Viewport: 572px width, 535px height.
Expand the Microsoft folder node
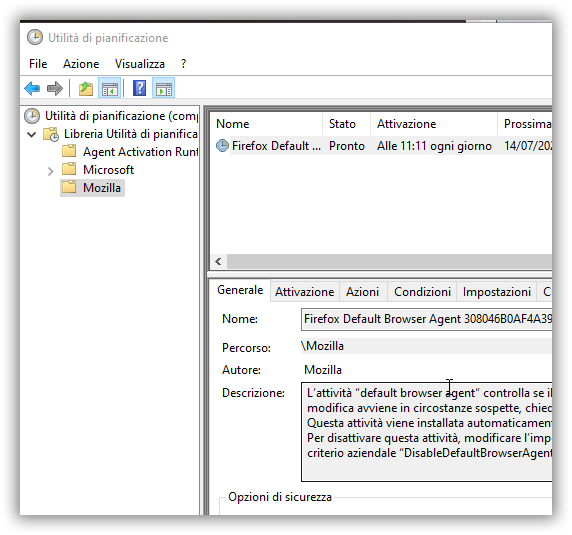point(50,171)
